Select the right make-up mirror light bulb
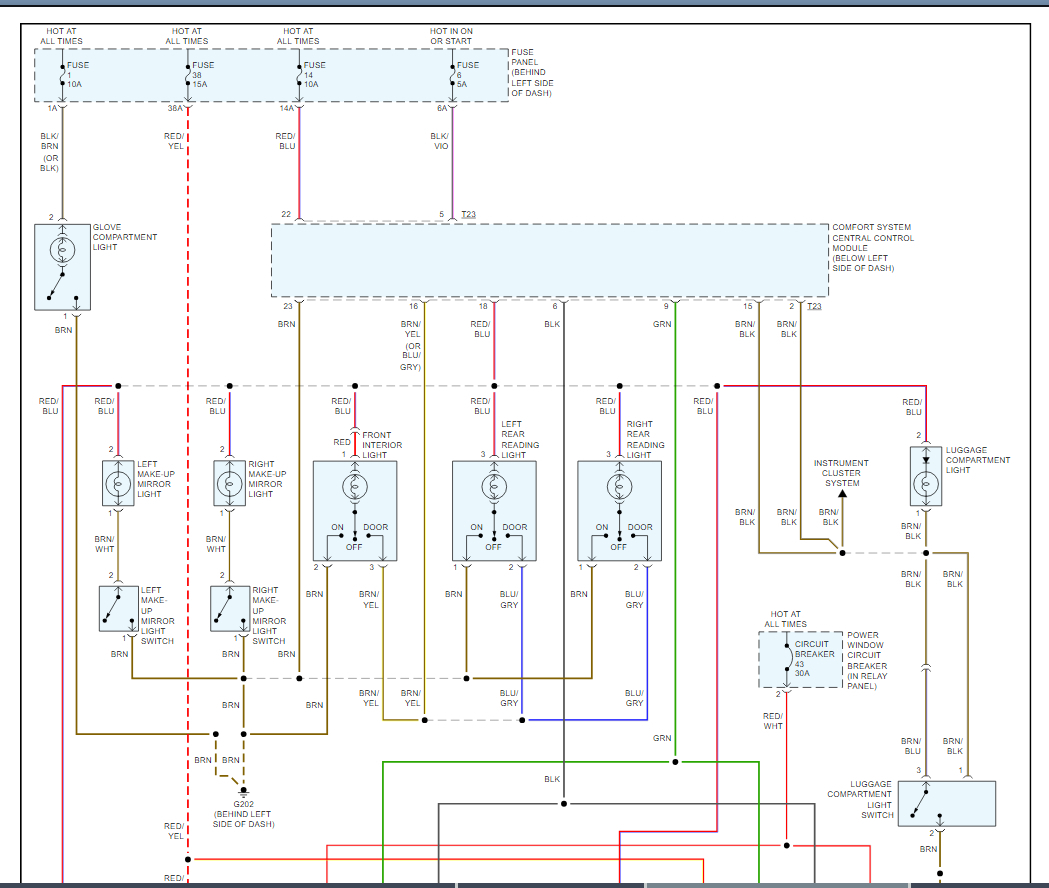The width and height of the screenshot is (1049, 888). coord(230,483)
